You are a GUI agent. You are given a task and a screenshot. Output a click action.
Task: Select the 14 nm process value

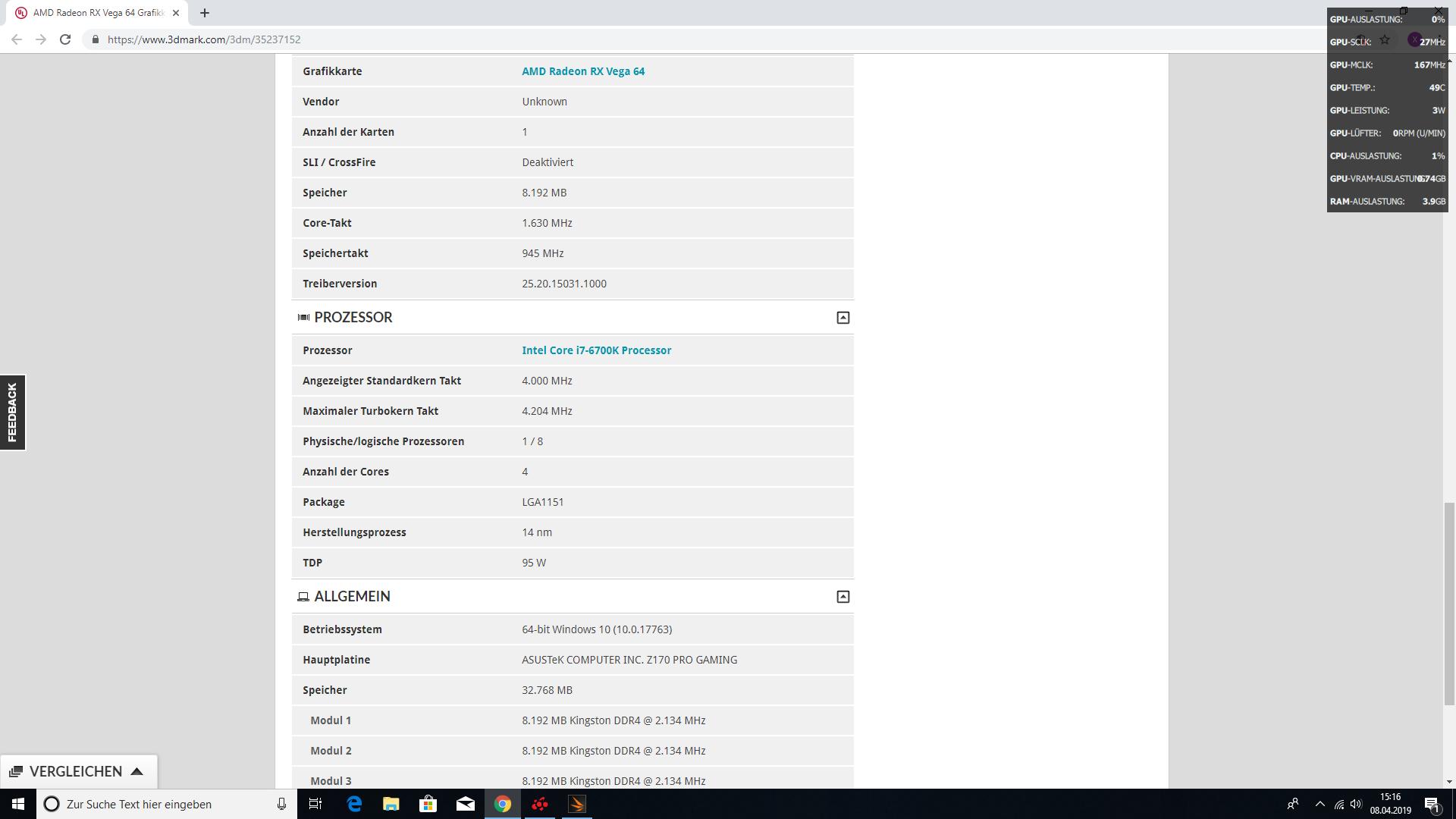[x=537, y=532]
